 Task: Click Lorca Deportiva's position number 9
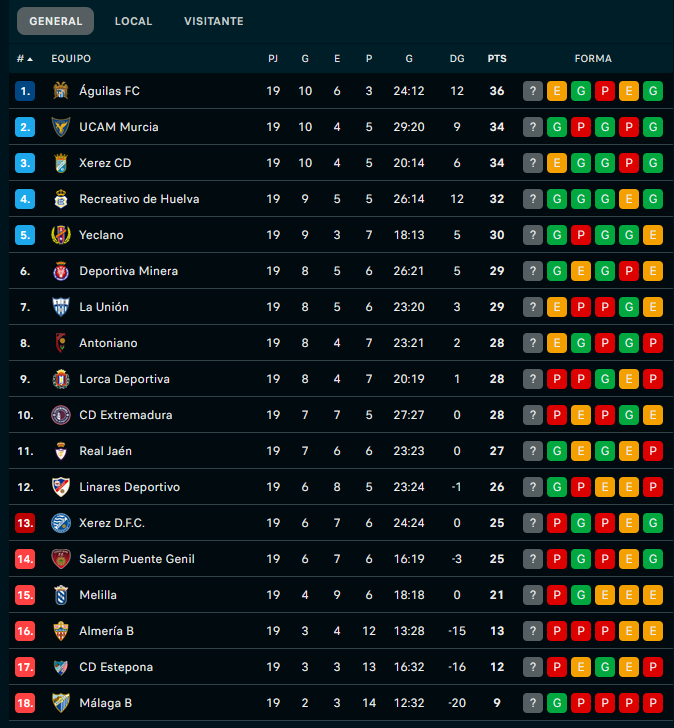point(25,379)
